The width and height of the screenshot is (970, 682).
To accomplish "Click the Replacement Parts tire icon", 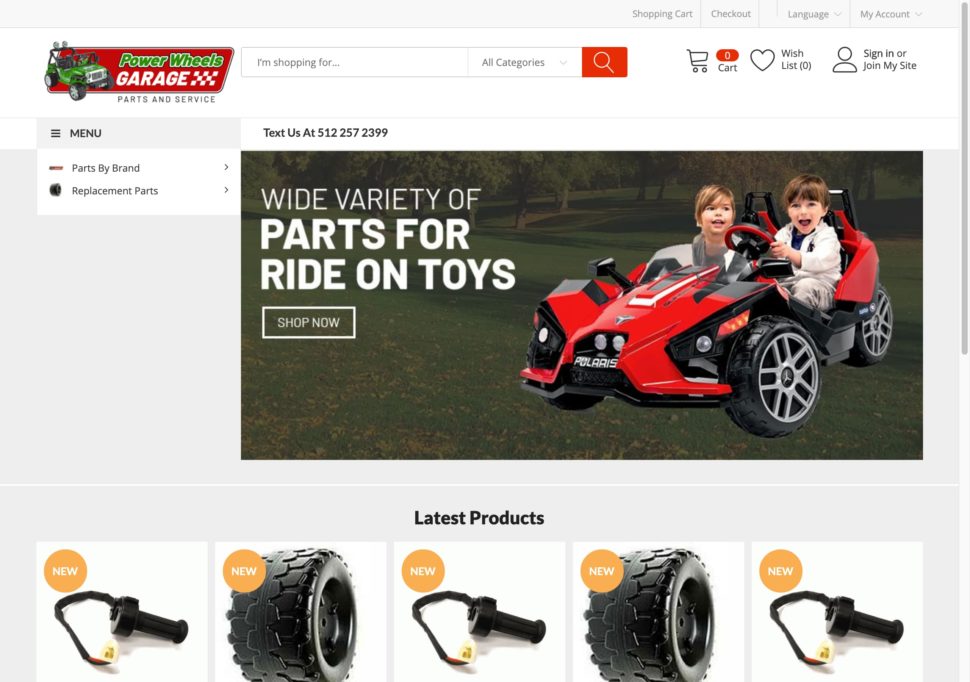I will pyautogui.click(x=56, y=190).
